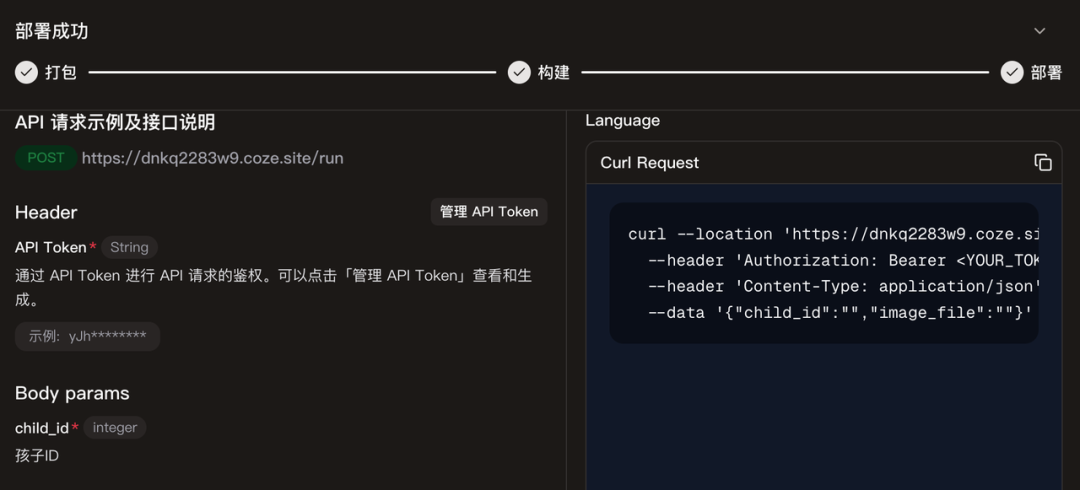1080x490 pixels.
Task: Click the 构建 step checkmark icon
Action: pos(519,72)
